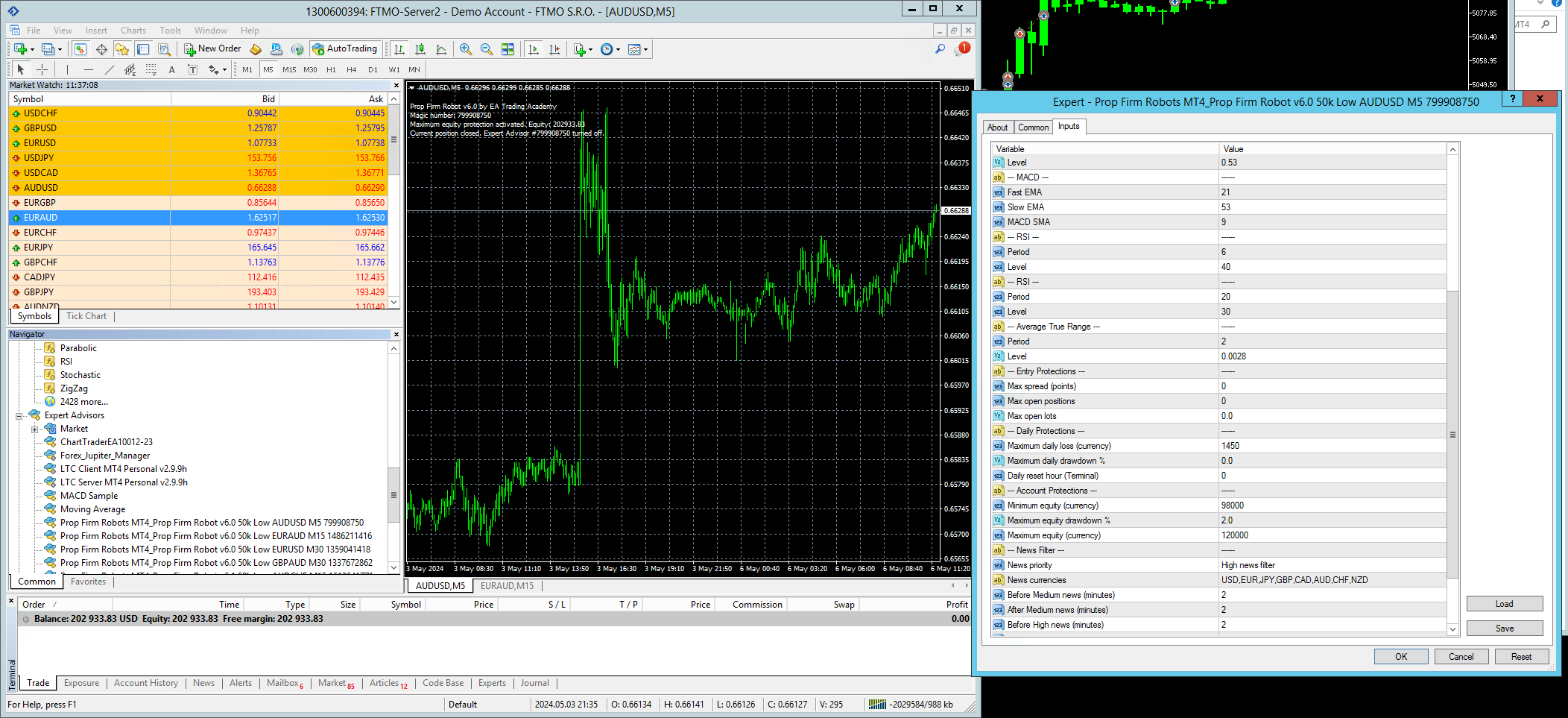Screen dimensions: 1568x718
Task: Open dropdown arrow next to New Chart
Action: [32, 49]
